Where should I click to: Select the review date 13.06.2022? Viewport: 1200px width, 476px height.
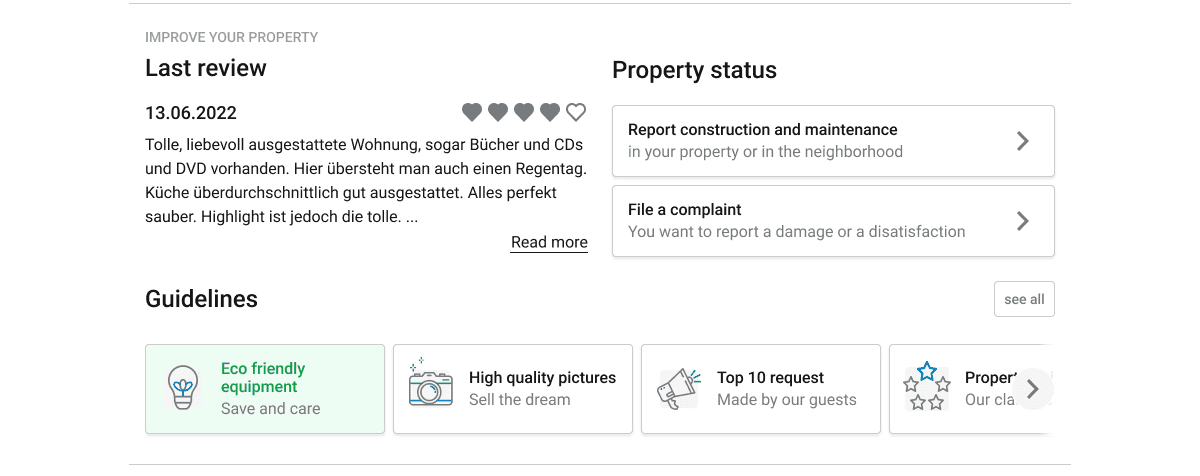pyautogui.click(x=191, y=113)
